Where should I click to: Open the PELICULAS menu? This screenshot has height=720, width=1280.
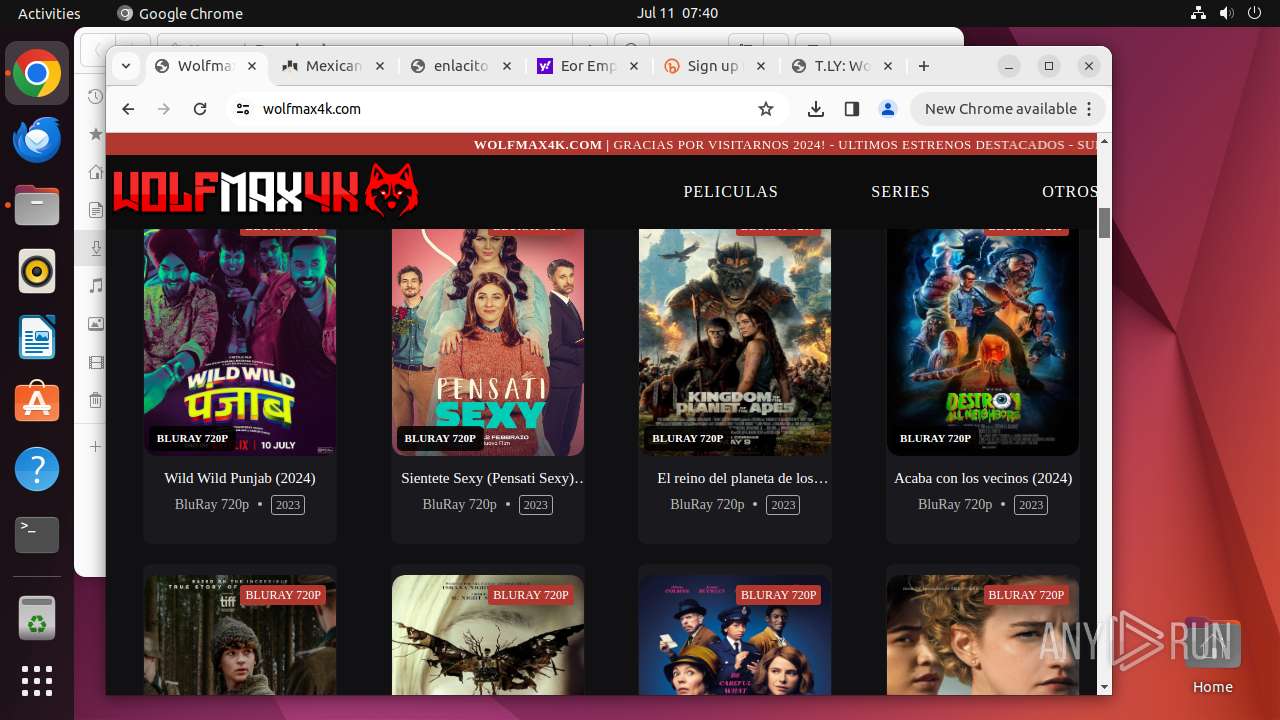coord(730,191)
